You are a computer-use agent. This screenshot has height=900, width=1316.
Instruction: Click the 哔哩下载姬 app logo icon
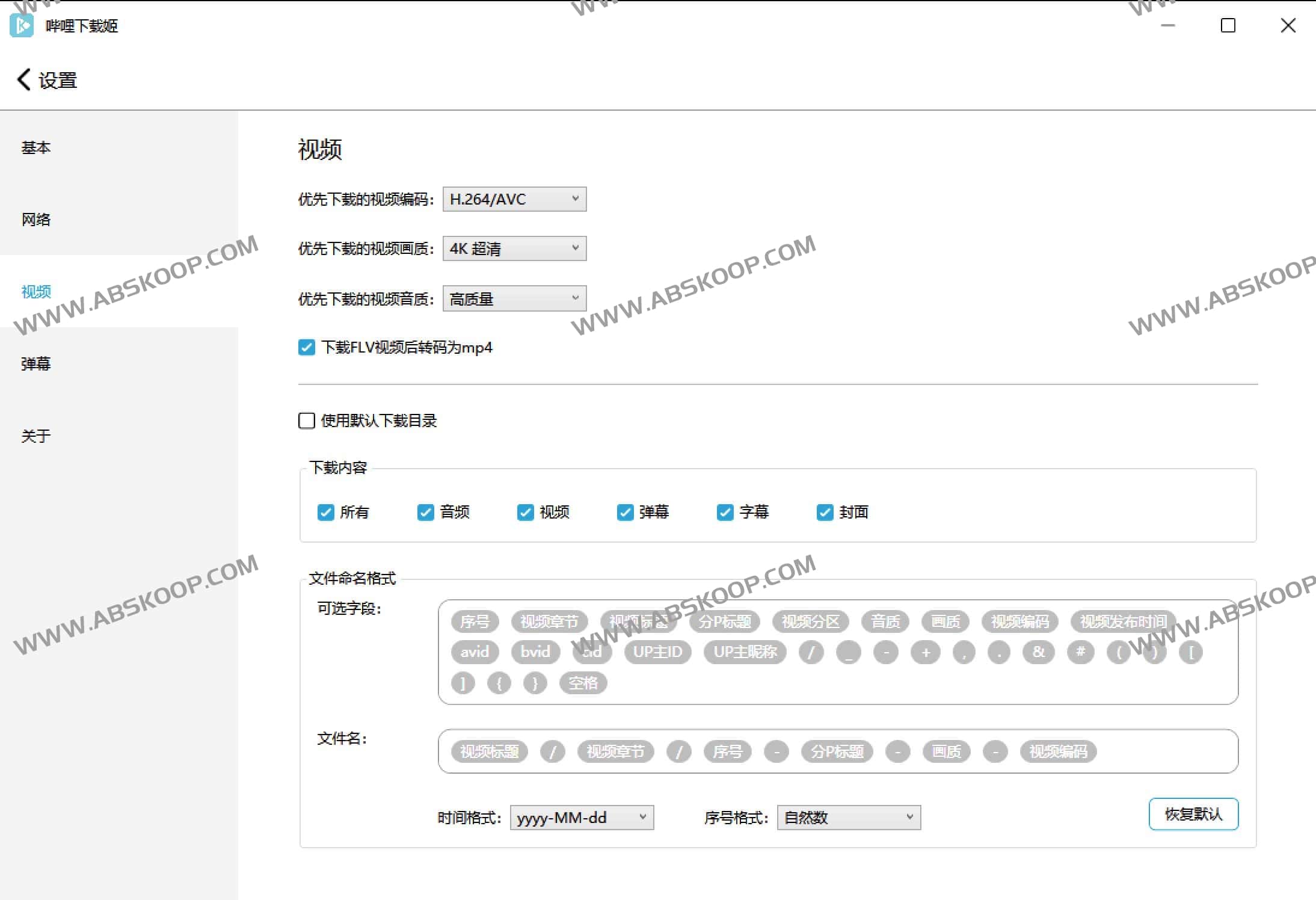(x=22, y=25)
